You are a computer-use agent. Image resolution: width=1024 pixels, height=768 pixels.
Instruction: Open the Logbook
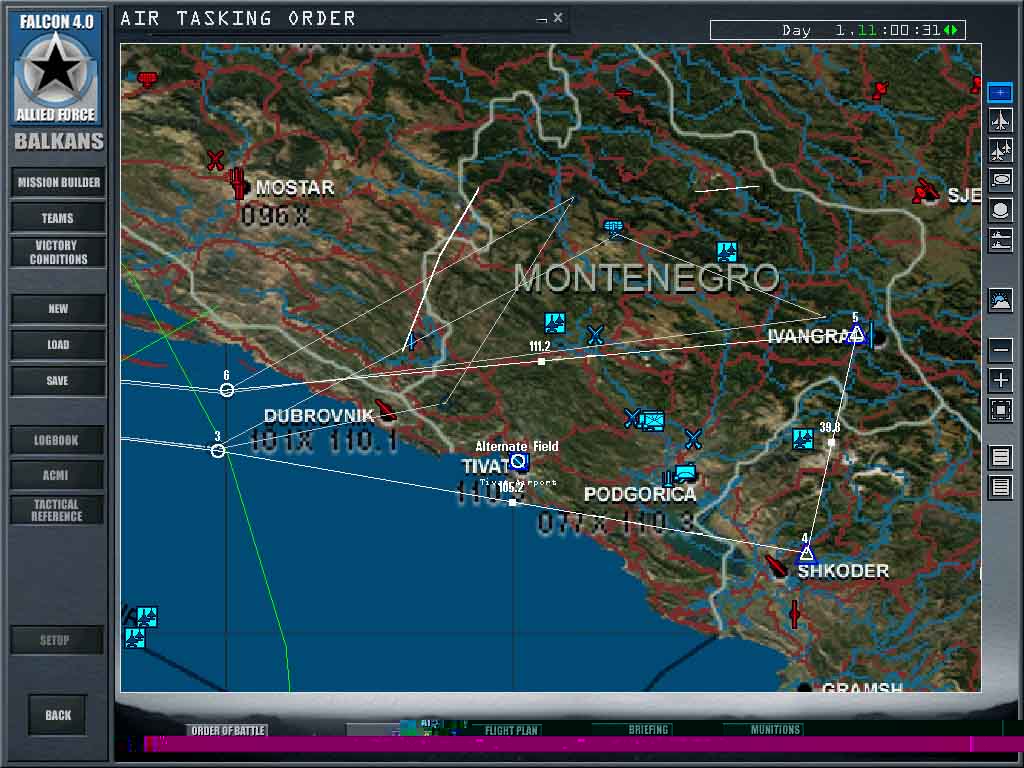(57, 440)
